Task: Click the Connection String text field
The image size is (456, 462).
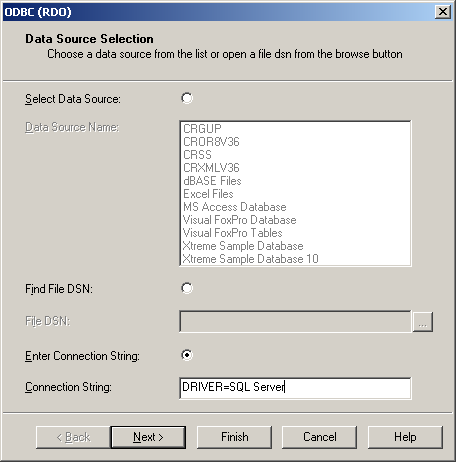Action: 295,388
